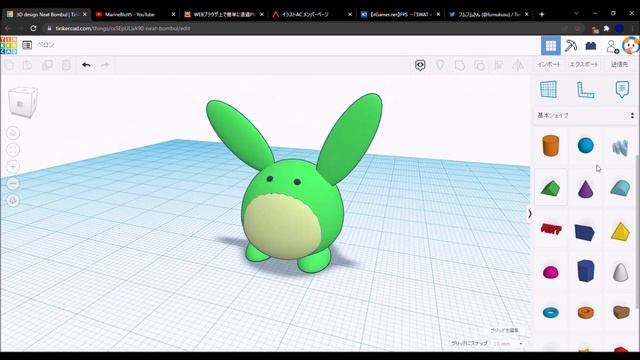The height and width of the screenshot is (360, 640).
Task: Pick the orange tube shape
Action: click(585, 313)
